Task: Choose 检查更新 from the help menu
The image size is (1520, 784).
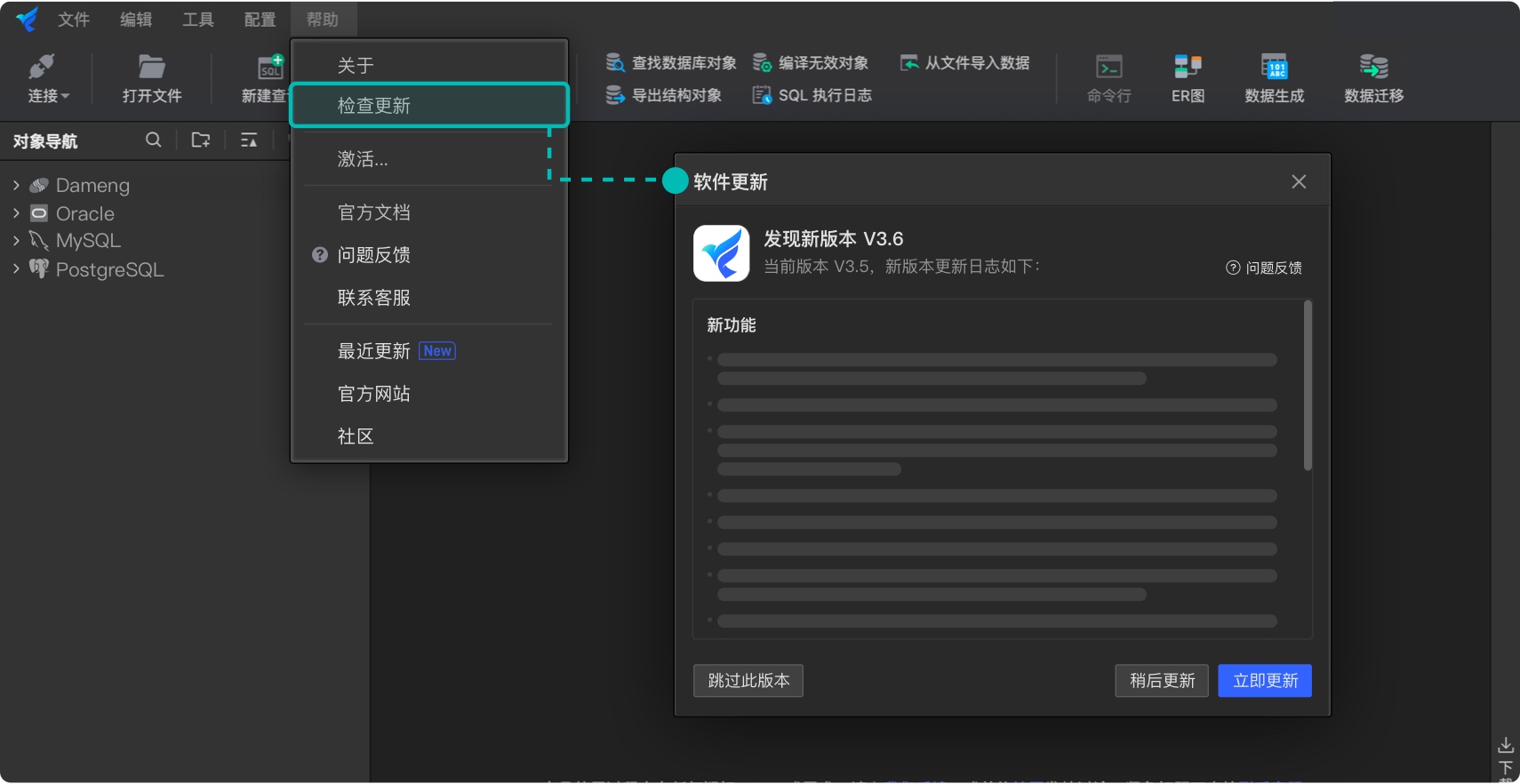Action: pyautogui.click(x=429, y=106)
